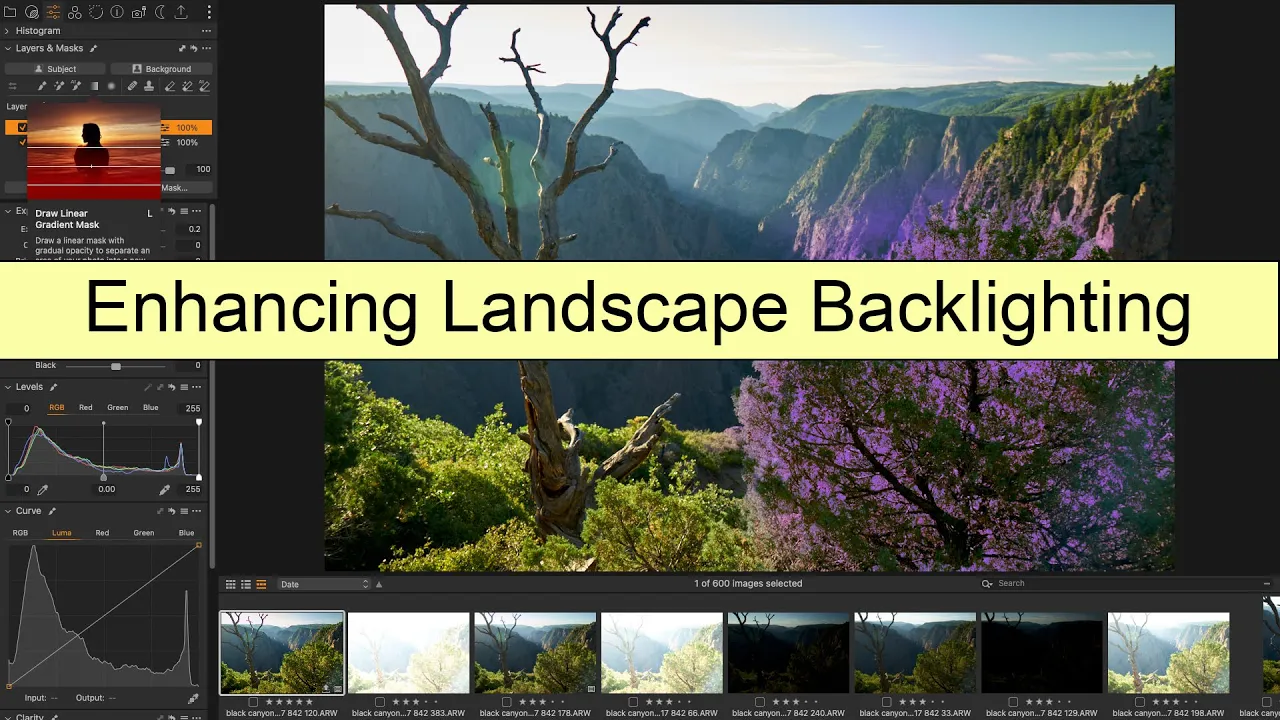The image size is (1280, 720).
Task: Open the vertical three-dot tool tabs menu
Action: coord(209,12)
